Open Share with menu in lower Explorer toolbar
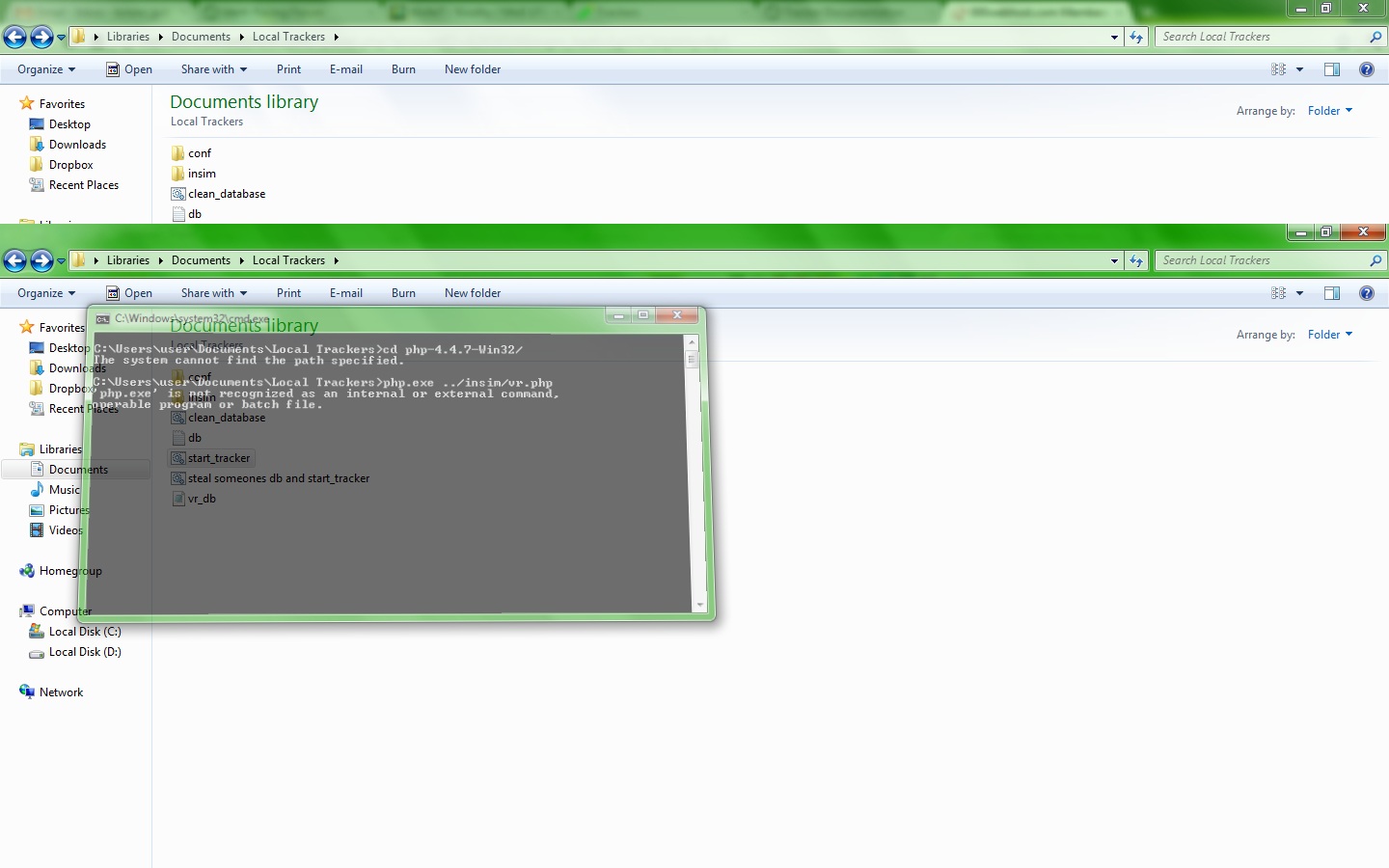This screenshot has height=868, width=1389. (x=214, y=293)
